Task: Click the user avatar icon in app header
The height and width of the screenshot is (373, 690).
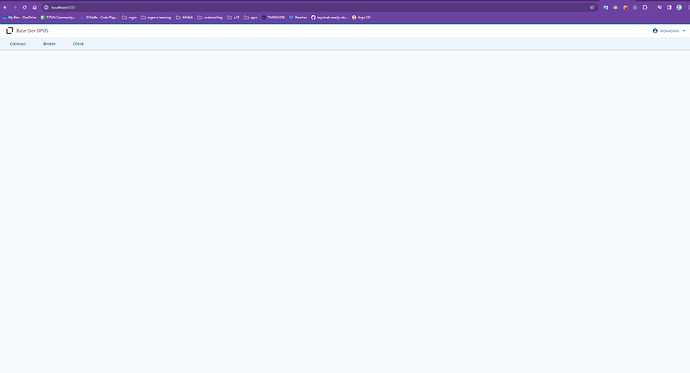Action: tap(655, 31)
